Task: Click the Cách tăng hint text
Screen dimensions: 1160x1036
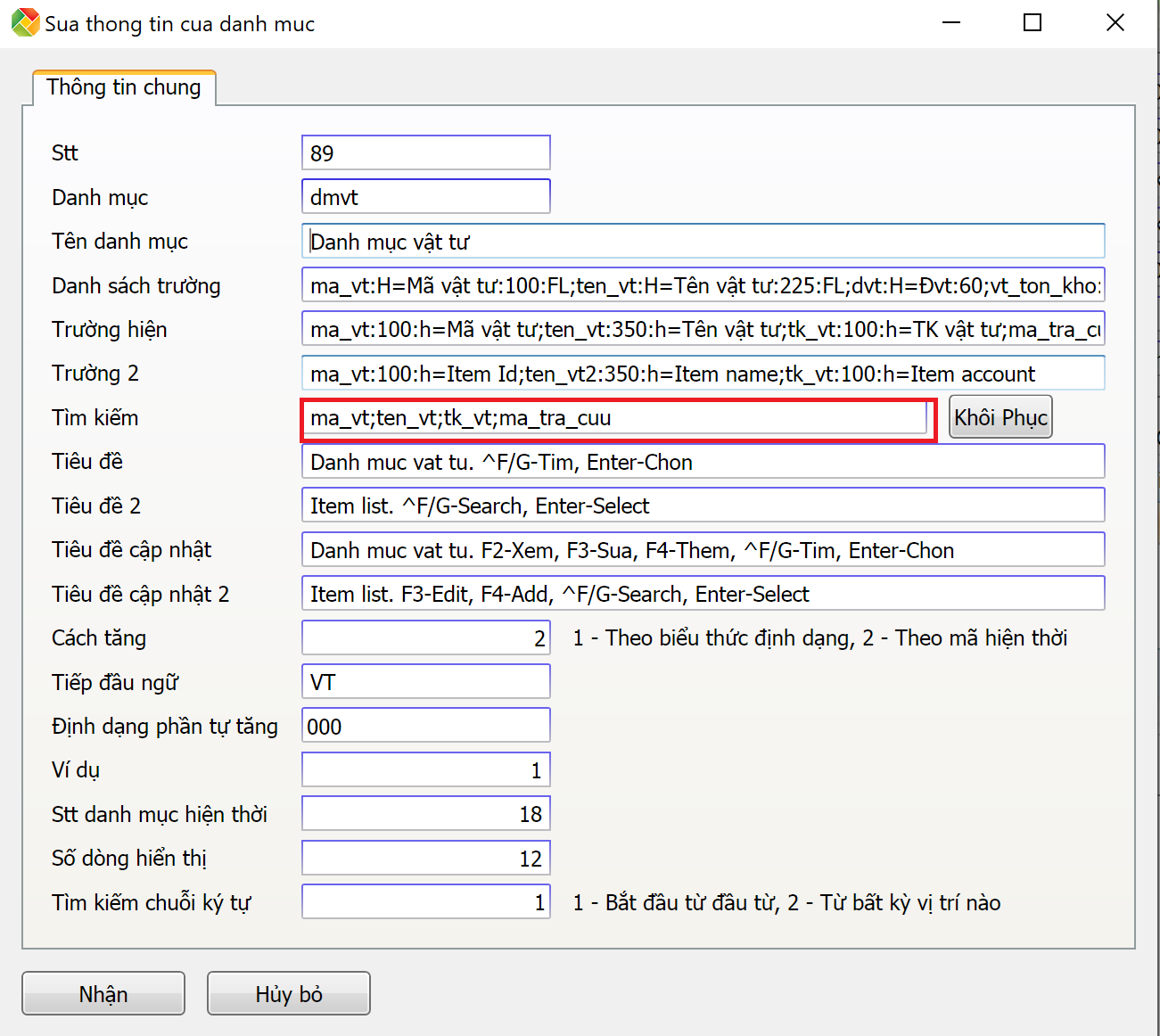Action: click(x=820, y=638)
